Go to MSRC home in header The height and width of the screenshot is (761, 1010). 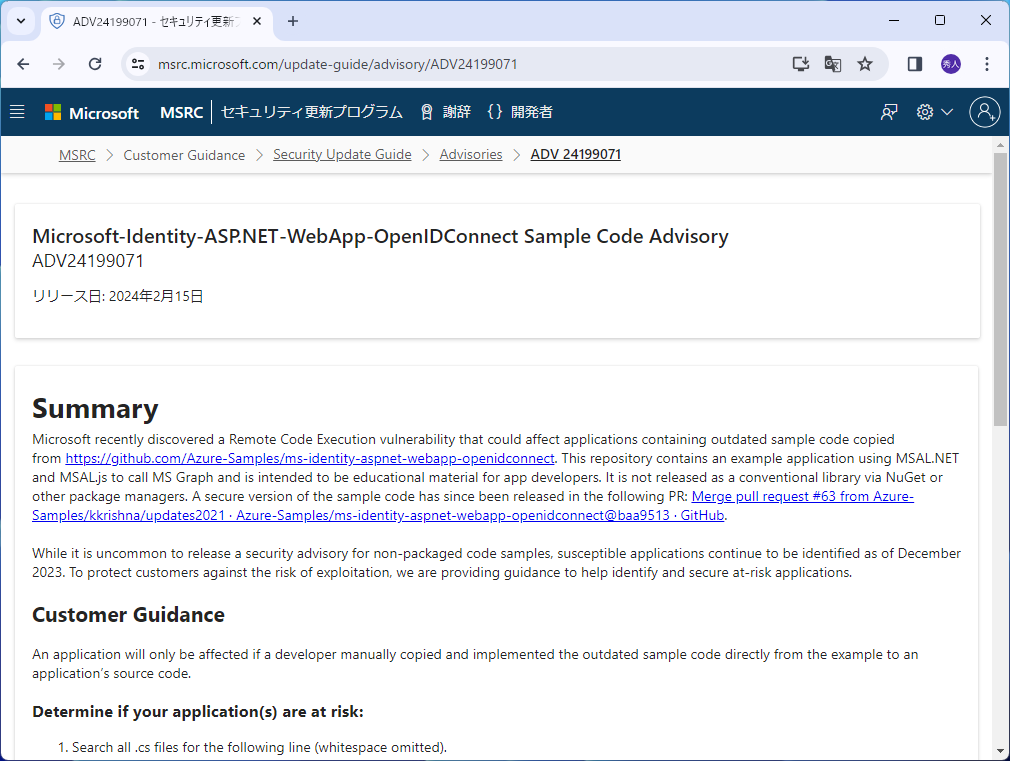pos(182,113)
